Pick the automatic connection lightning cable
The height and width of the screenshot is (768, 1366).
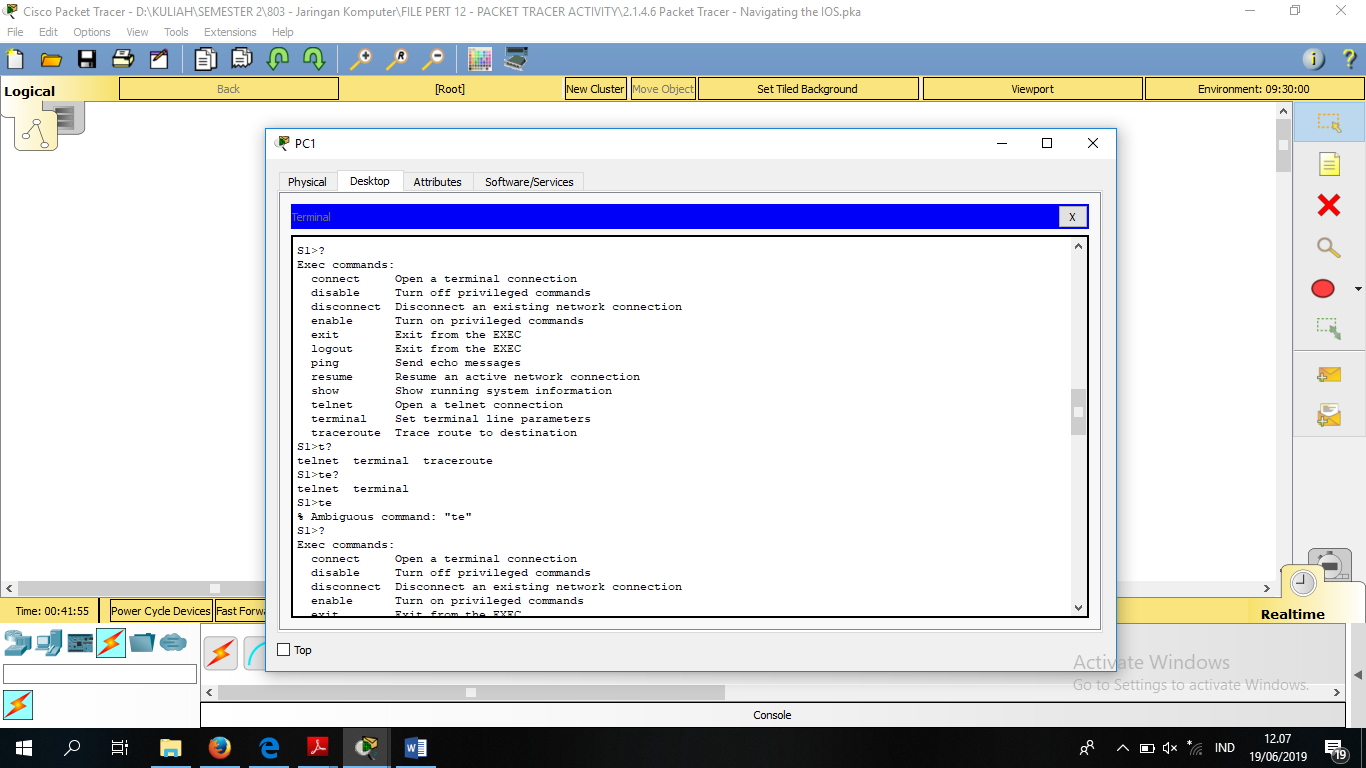221,654
